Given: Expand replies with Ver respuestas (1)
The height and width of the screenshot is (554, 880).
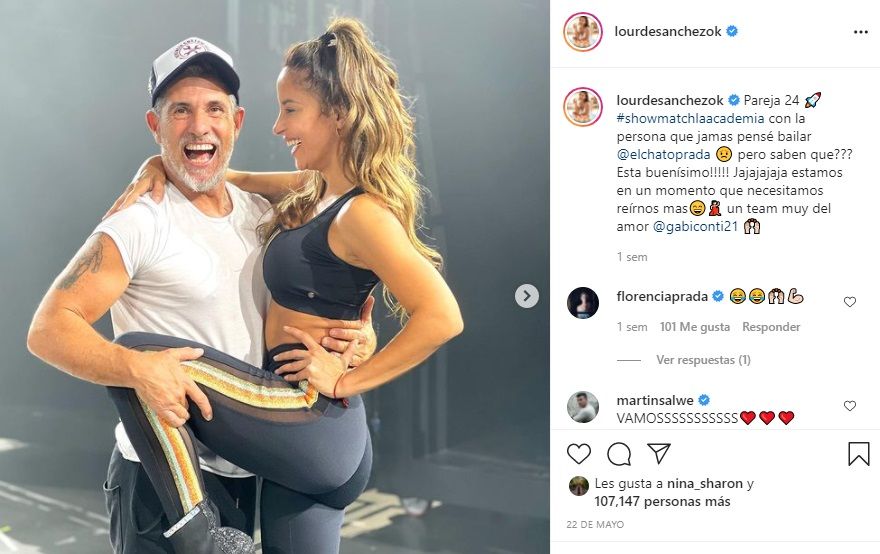Looking at the screenshot, I should point(703,360).
